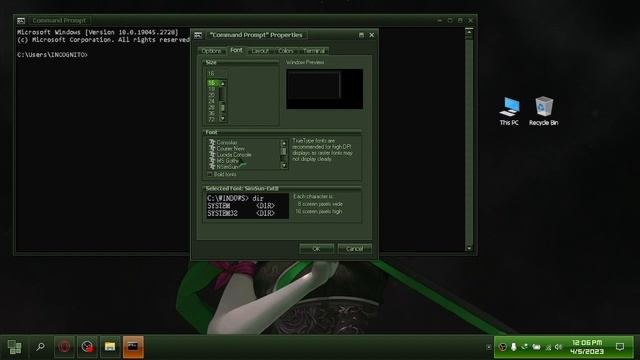Select font size 18 in list
Viewport: 640px width, 360px height.
[x=213, y=89]
